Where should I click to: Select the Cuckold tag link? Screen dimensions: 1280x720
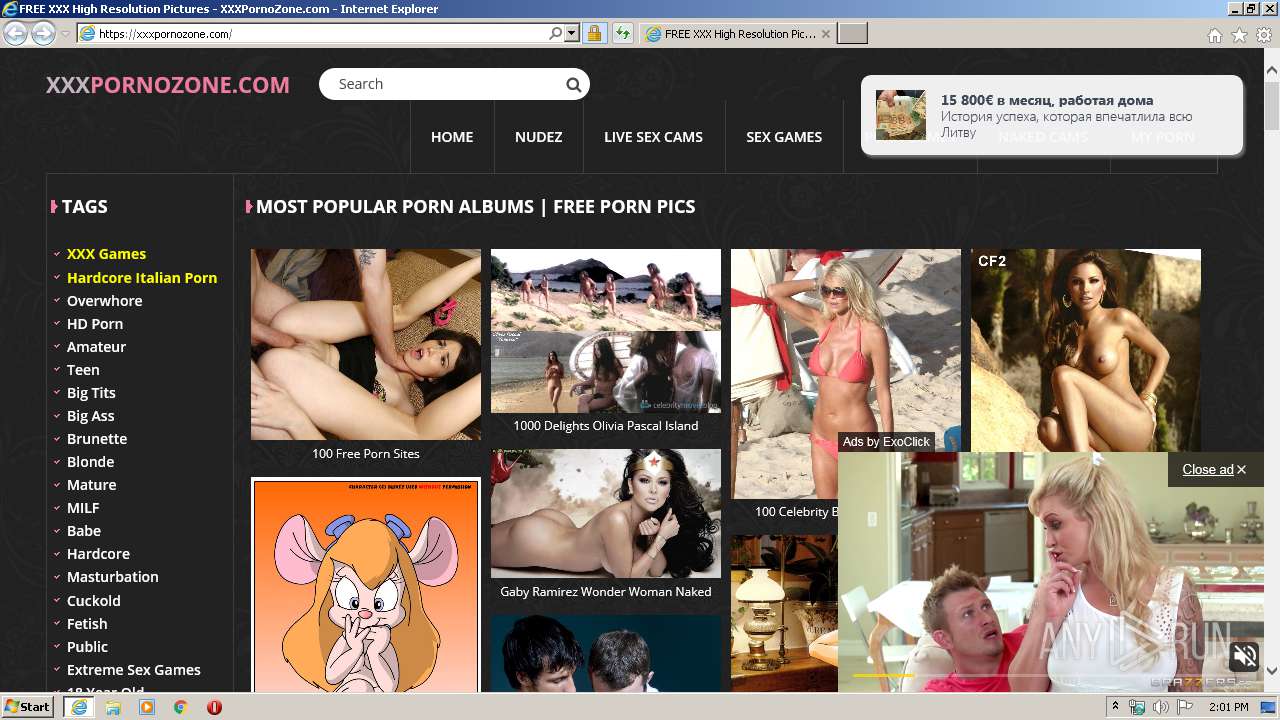pos(93,601)
